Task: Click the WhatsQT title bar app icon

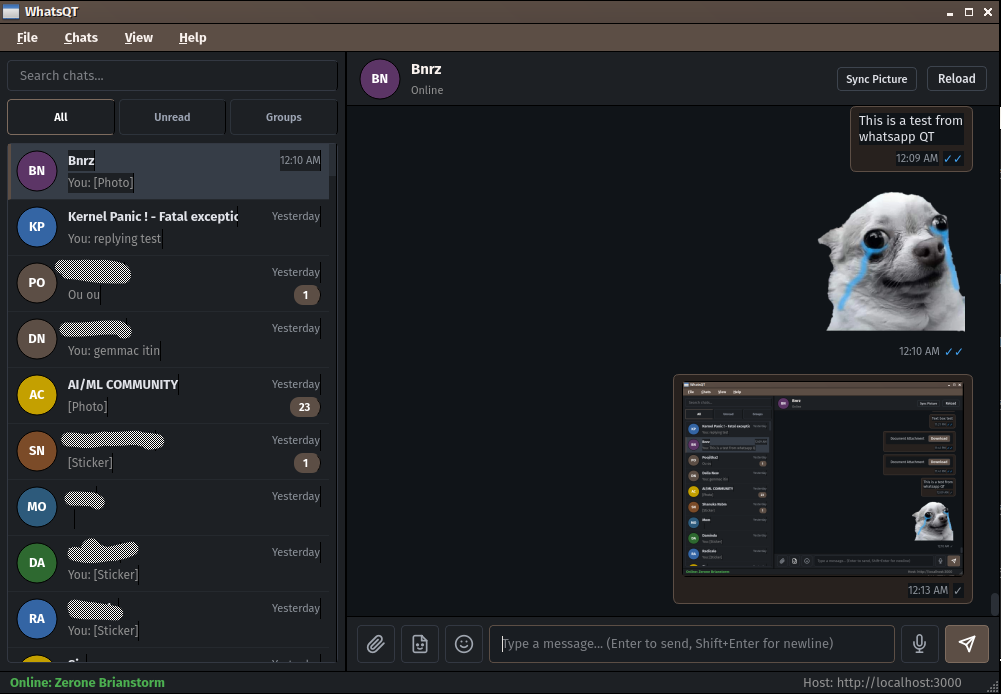Action: 11,11
